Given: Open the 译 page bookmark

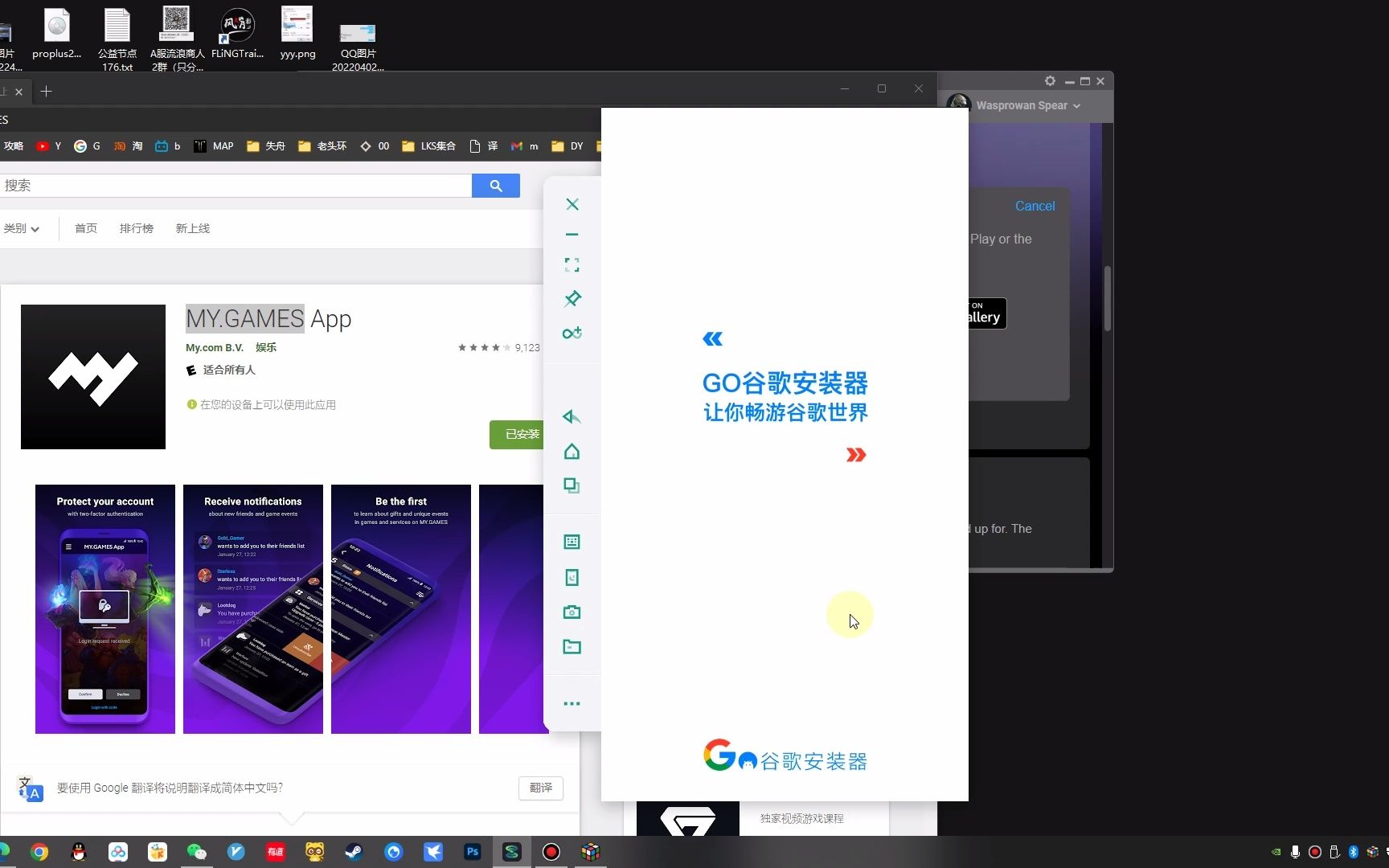Looking at the screenshot, I should tap(484, 146).
